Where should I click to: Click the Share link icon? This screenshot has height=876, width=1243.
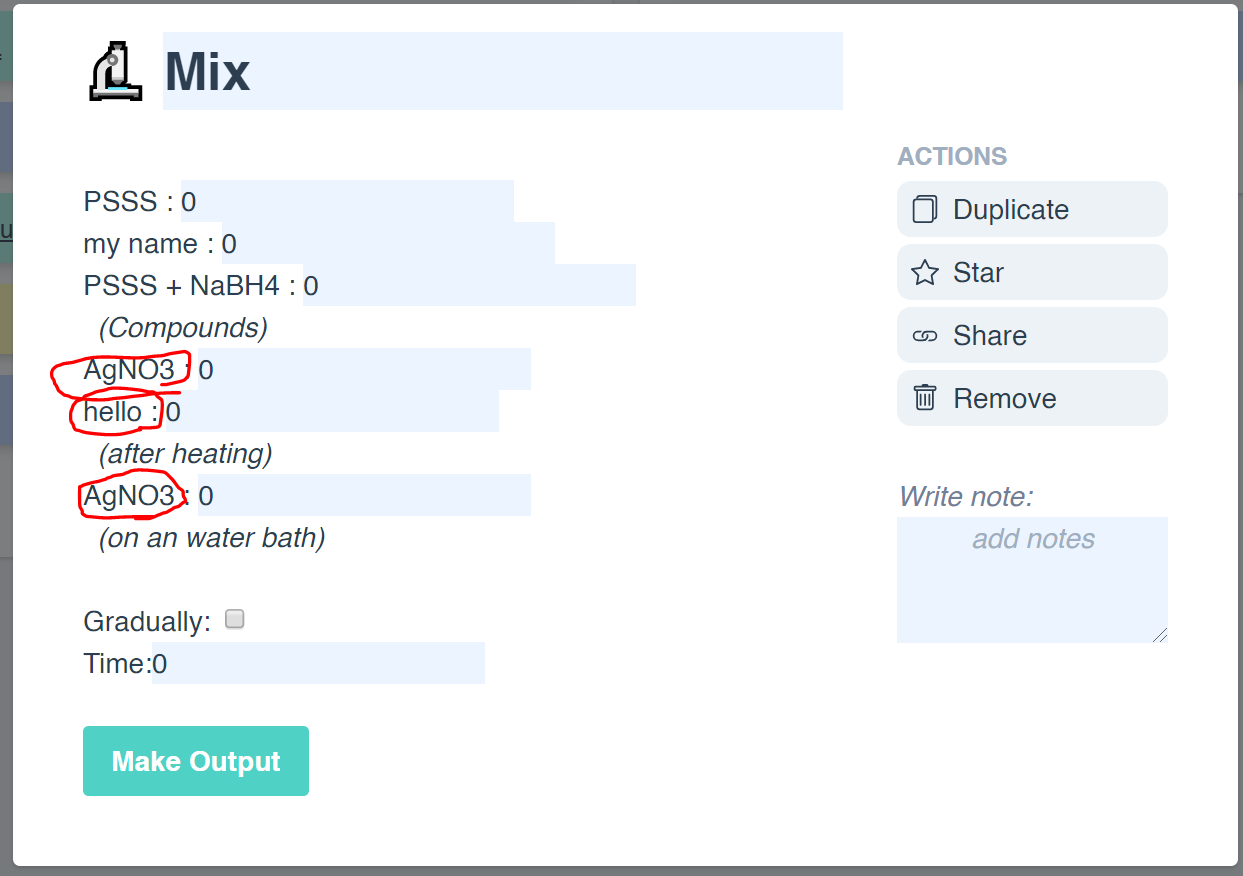click(x=925, y=336)
